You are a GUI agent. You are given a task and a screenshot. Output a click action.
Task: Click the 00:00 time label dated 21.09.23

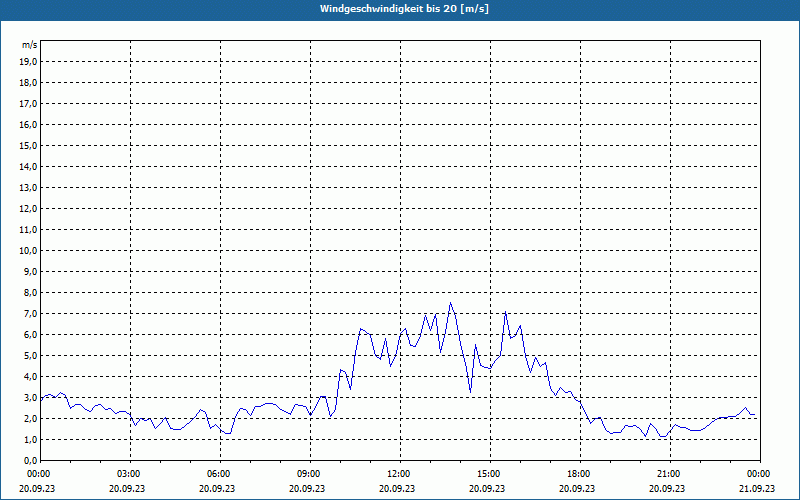coord(759,474)
